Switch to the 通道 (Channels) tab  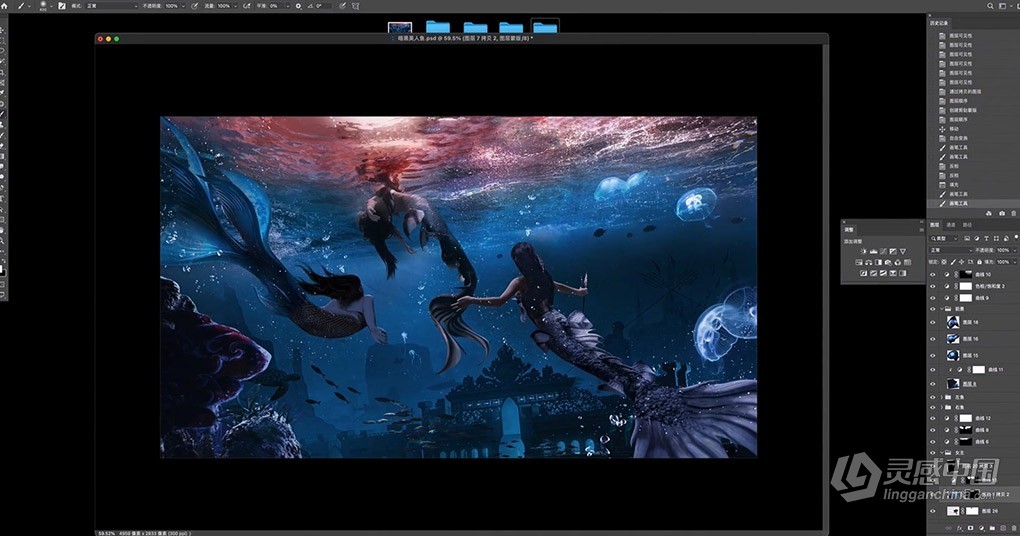point(951,225)
